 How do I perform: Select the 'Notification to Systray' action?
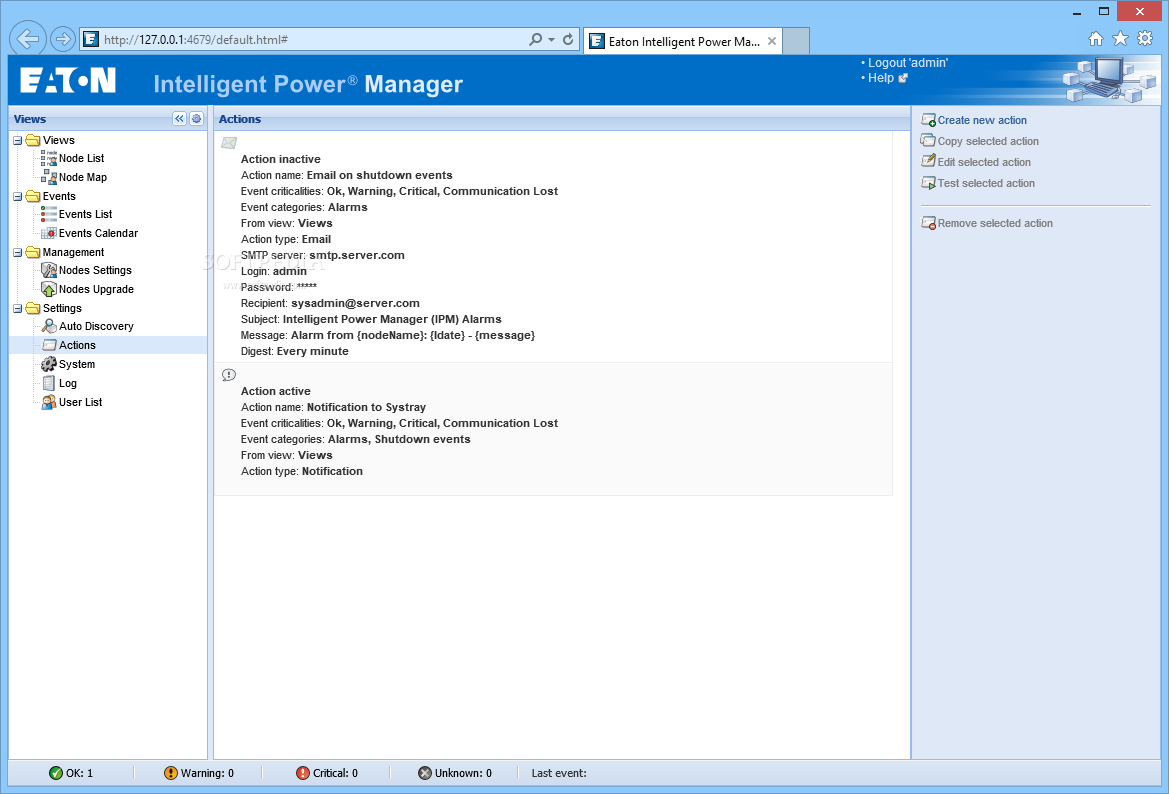coord(552,429)
